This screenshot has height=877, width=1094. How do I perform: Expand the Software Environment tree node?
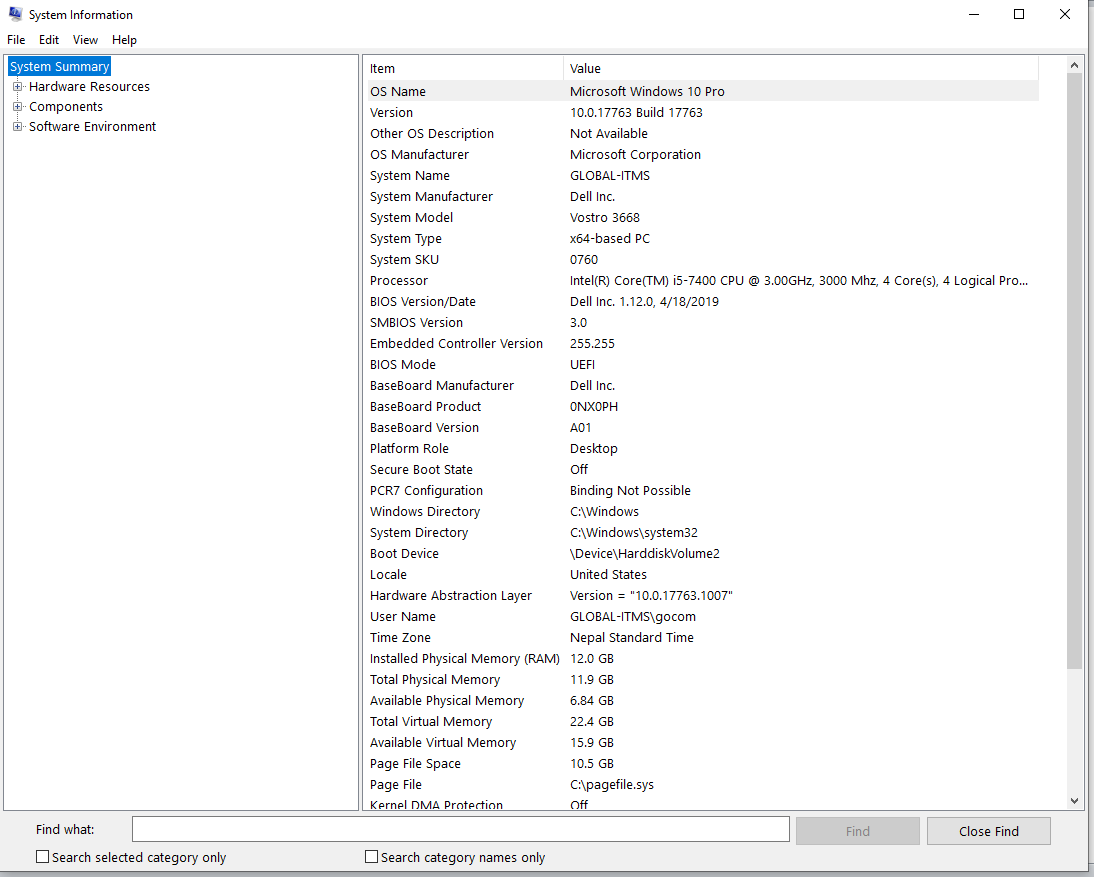click(17, 127)
